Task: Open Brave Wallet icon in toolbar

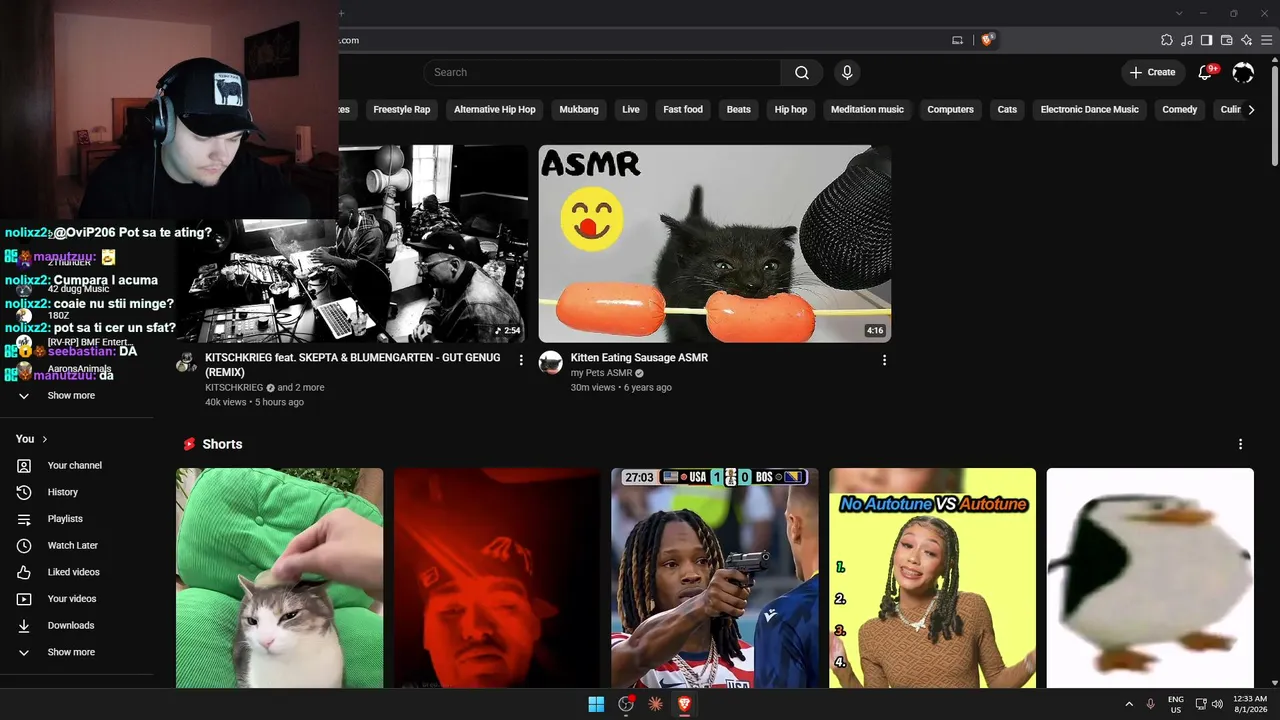Action: point(1226,40)
